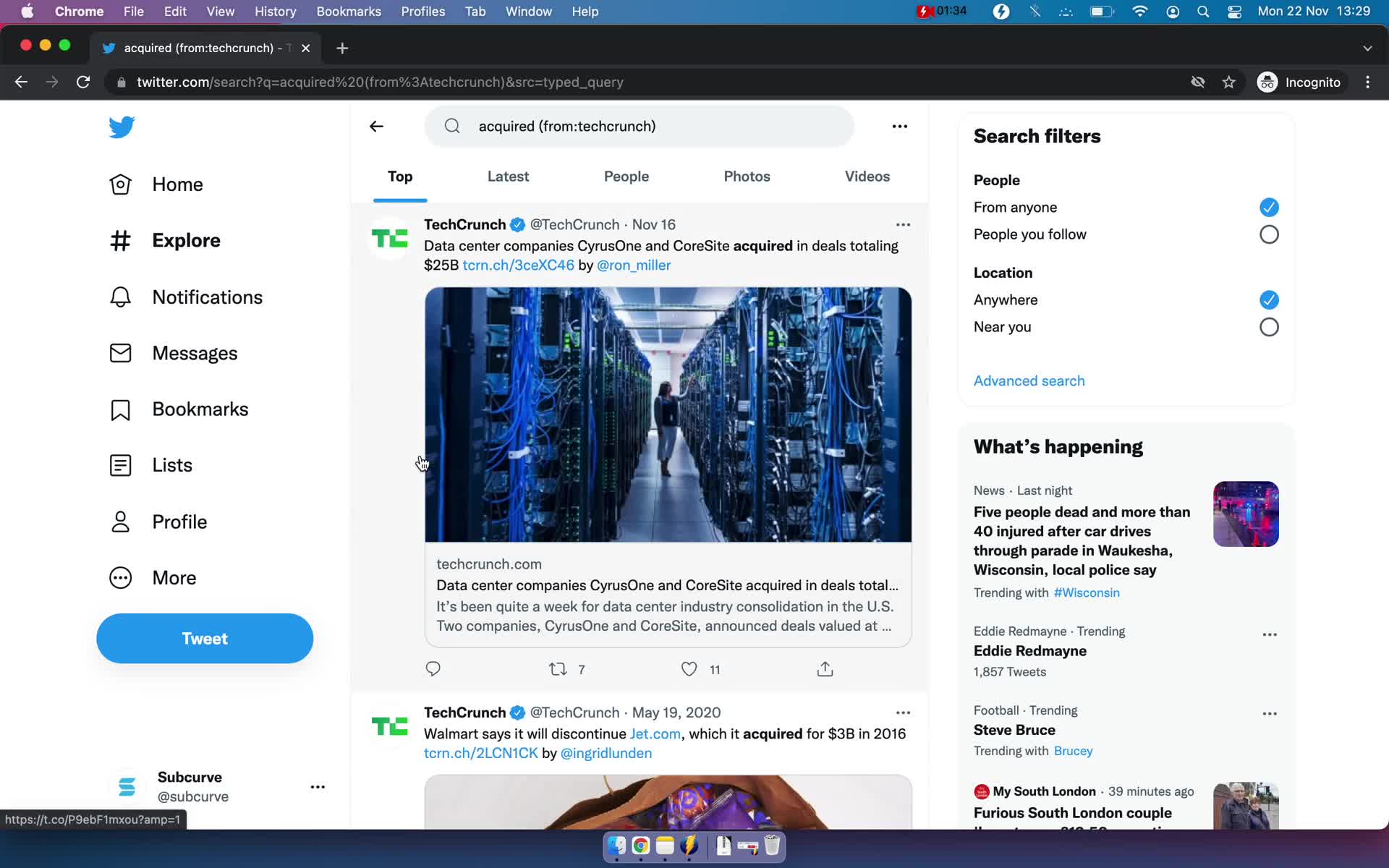Open more menu on Walmart tweet
The image size is (1389, 868).
903,712
